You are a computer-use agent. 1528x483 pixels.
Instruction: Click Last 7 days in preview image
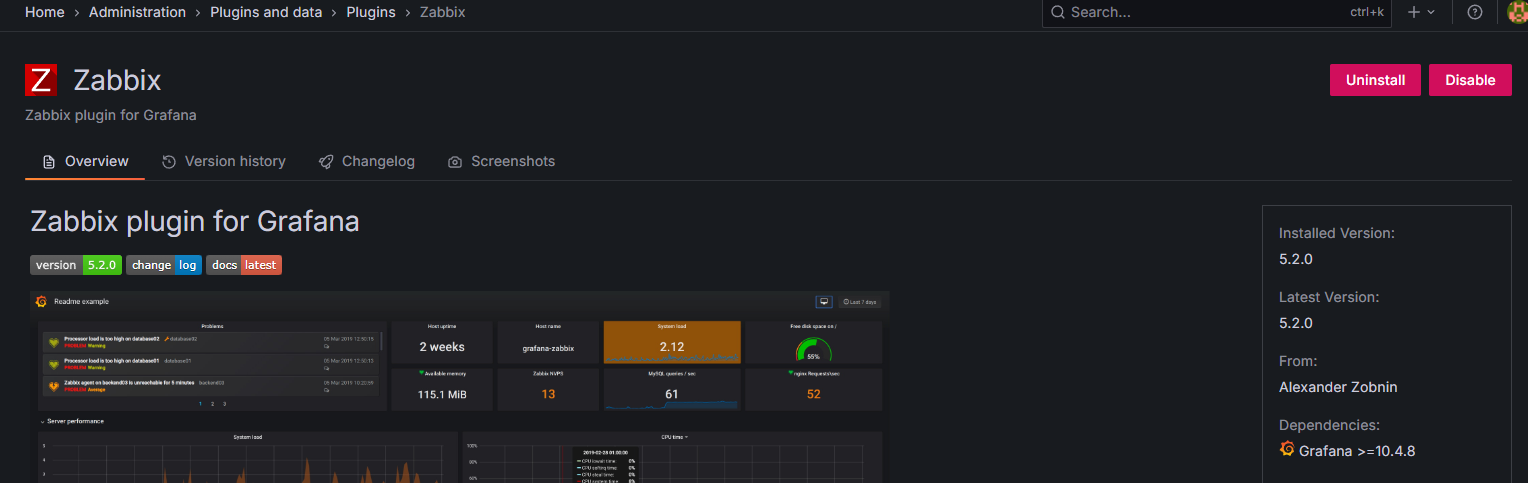860,301
